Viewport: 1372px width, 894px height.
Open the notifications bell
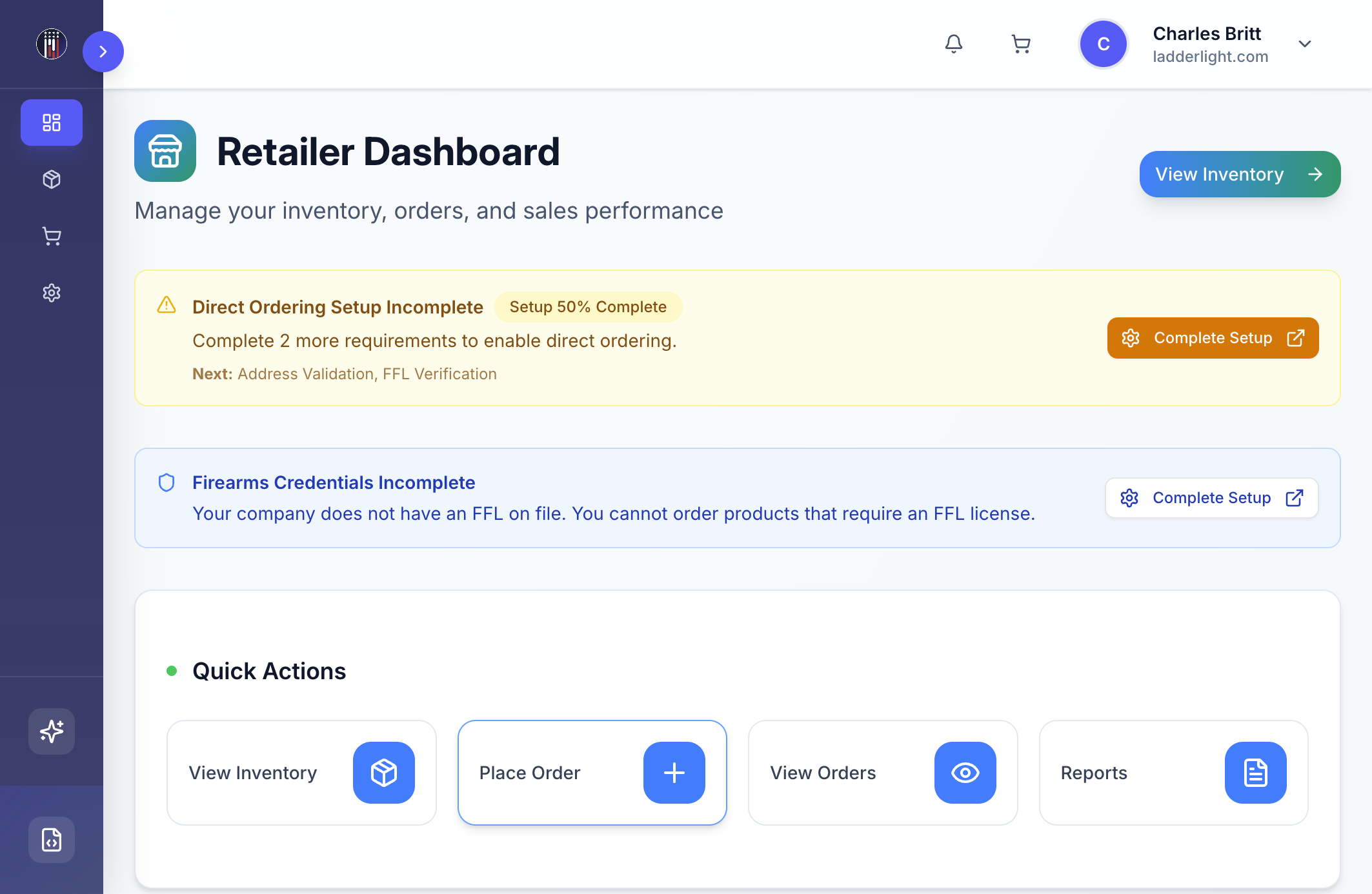(954, 44)
